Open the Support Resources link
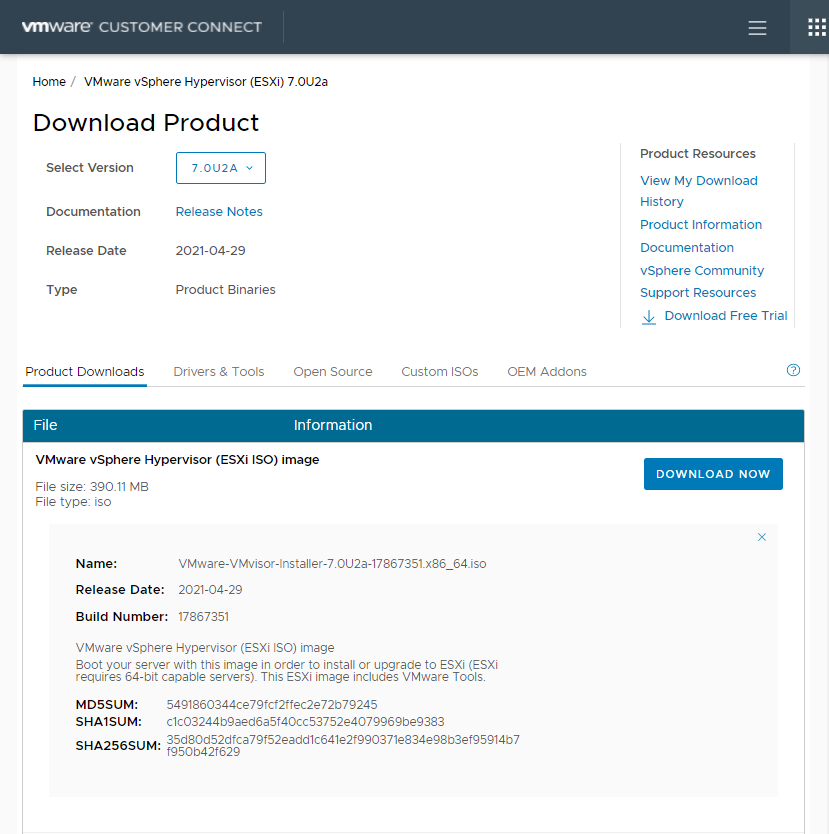The image size is (829, 834). (698, 293)
